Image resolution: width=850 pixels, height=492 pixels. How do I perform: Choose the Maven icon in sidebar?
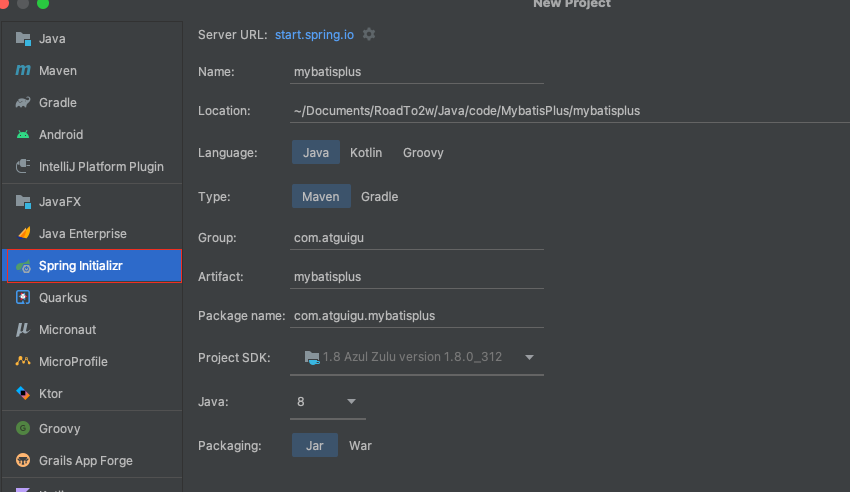[23, 70]
